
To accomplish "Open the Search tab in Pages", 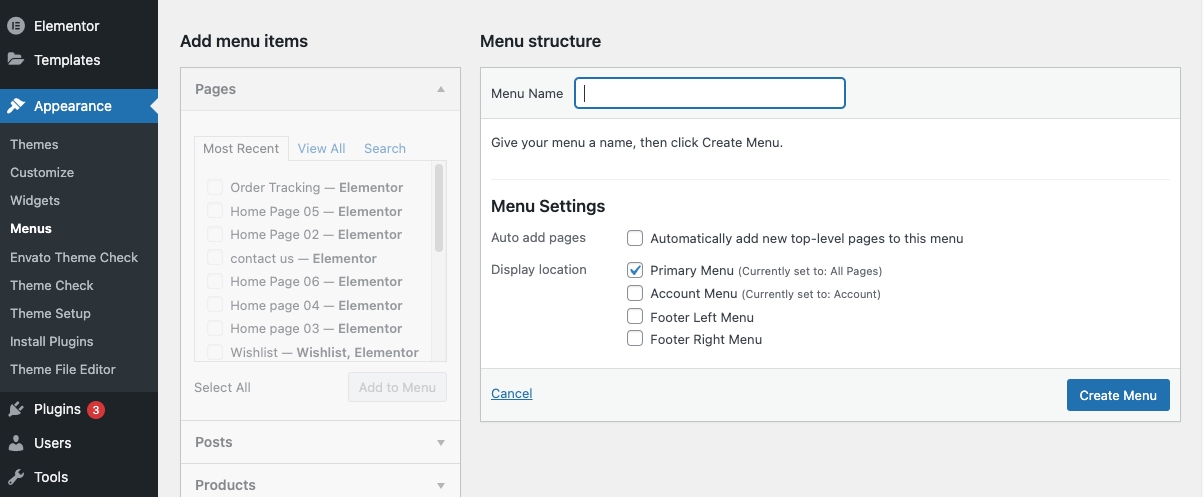I will pos(385,148).
